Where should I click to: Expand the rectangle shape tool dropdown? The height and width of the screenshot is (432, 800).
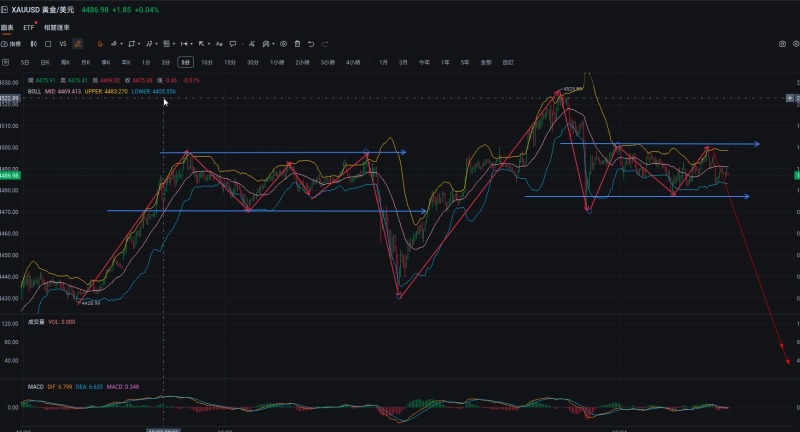coord(139,44)
